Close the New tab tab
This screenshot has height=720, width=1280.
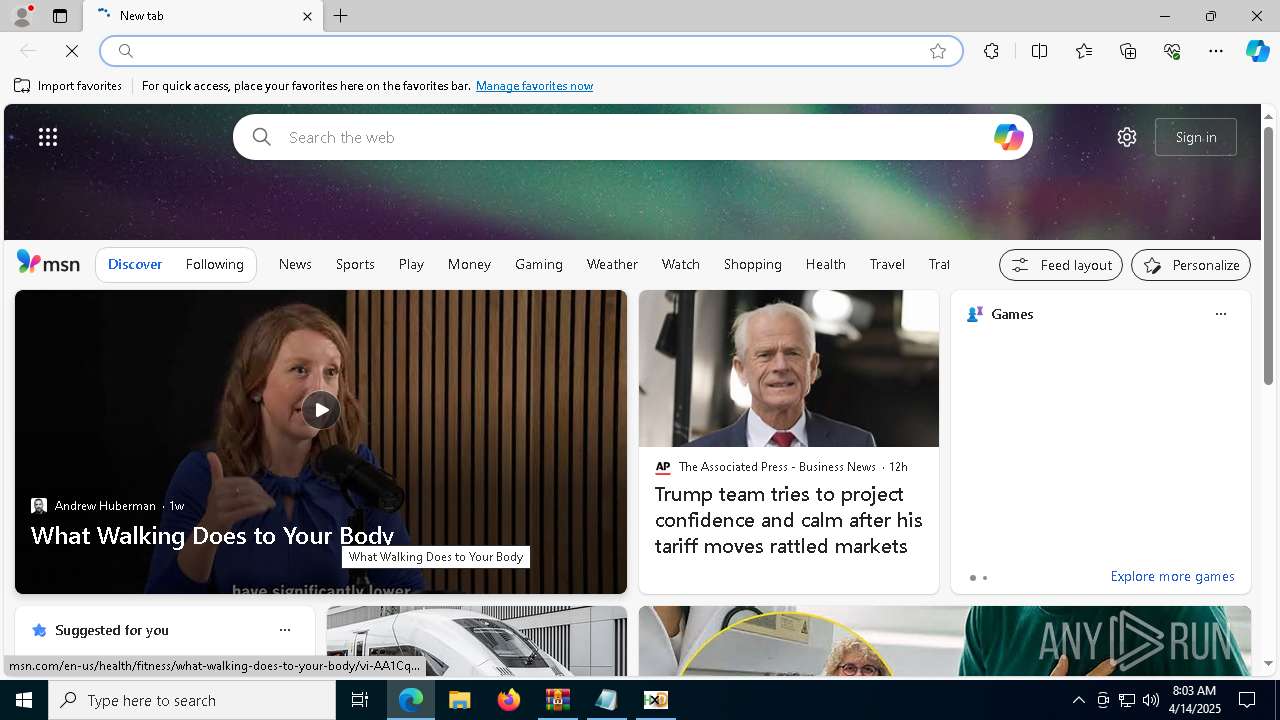307,16
